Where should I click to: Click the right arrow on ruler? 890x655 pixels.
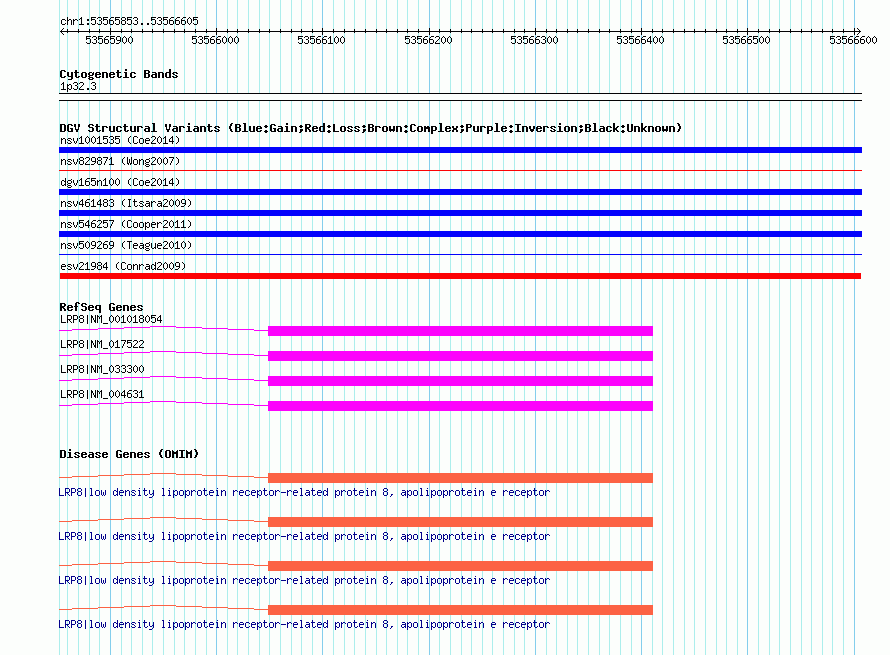(858, 31)
